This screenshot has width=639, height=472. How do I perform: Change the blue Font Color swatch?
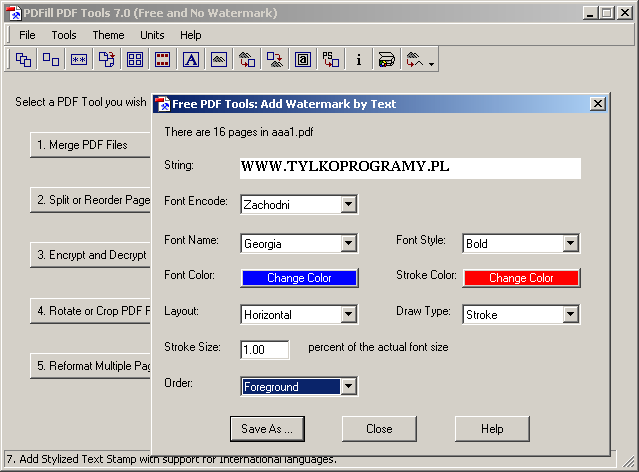point(299,278)
